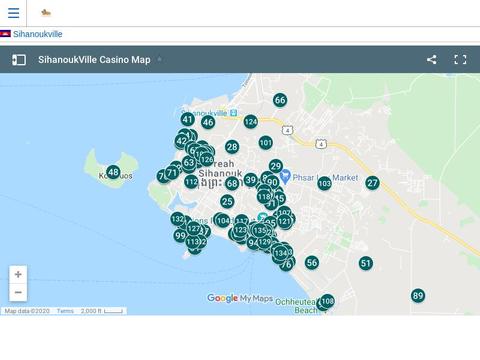Screen dimensions: 480x360
Task: Click the Cambodia flag icon
Action: click(5, 34)
